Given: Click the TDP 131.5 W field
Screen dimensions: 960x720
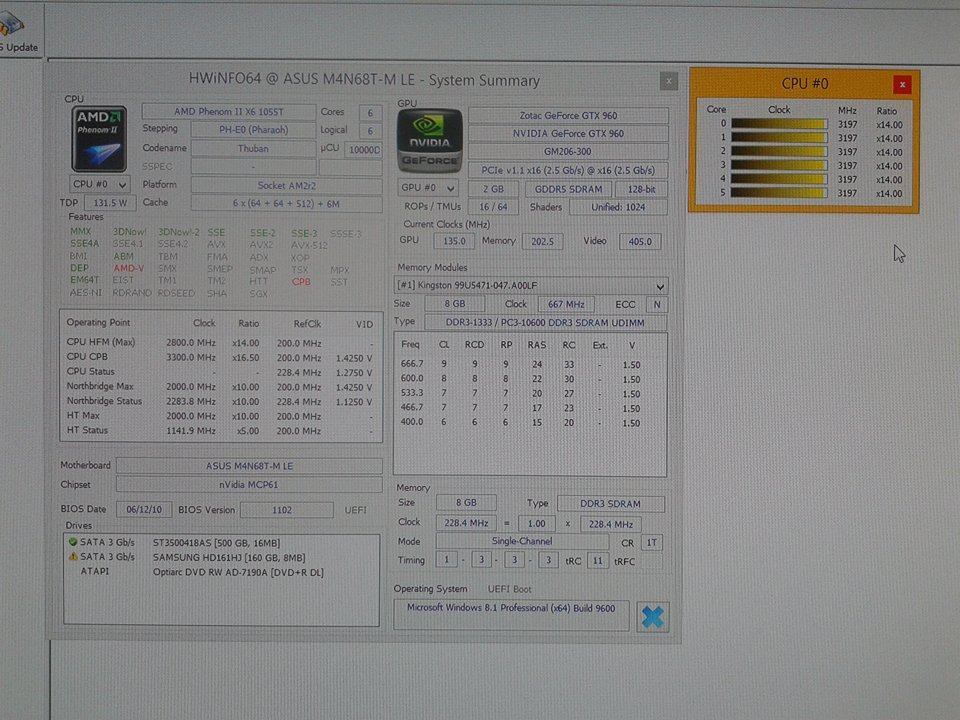Looking at the screenshot, I should [x=110, y=203].
